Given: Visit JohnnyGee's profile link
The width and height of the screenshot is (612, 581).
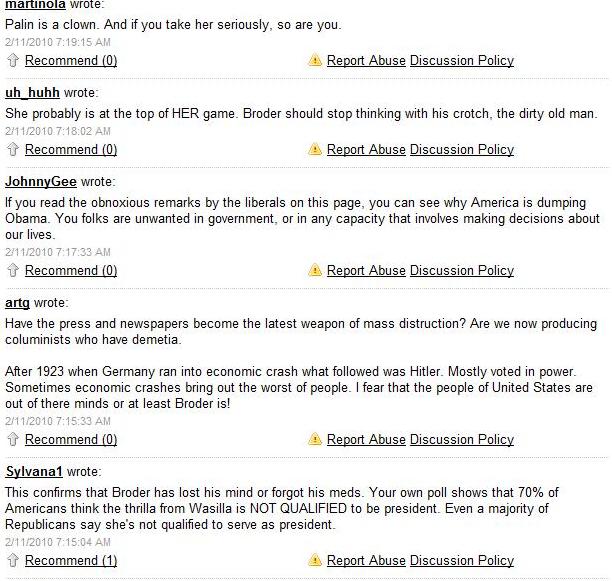Looking at the screenshot, I should [x=41, y=182].
